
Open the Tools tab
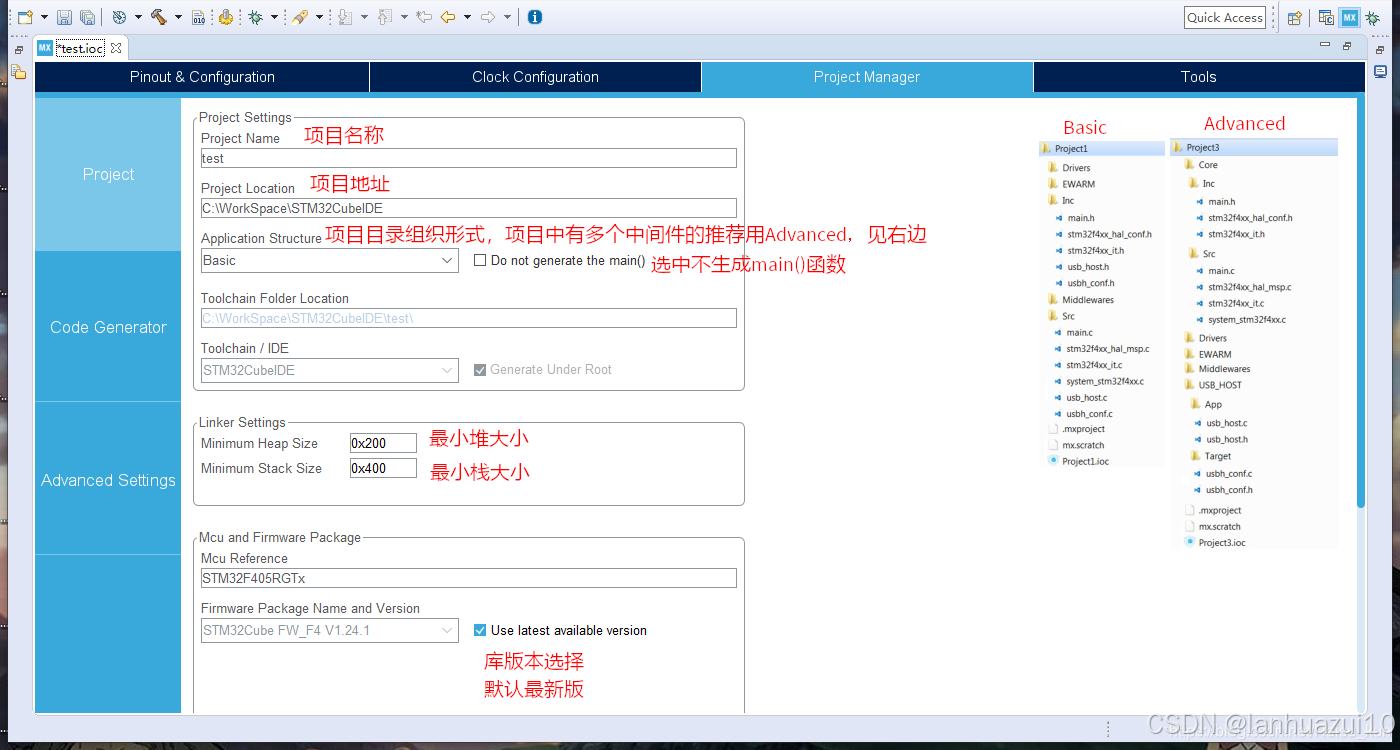[x=1199, y=77]
